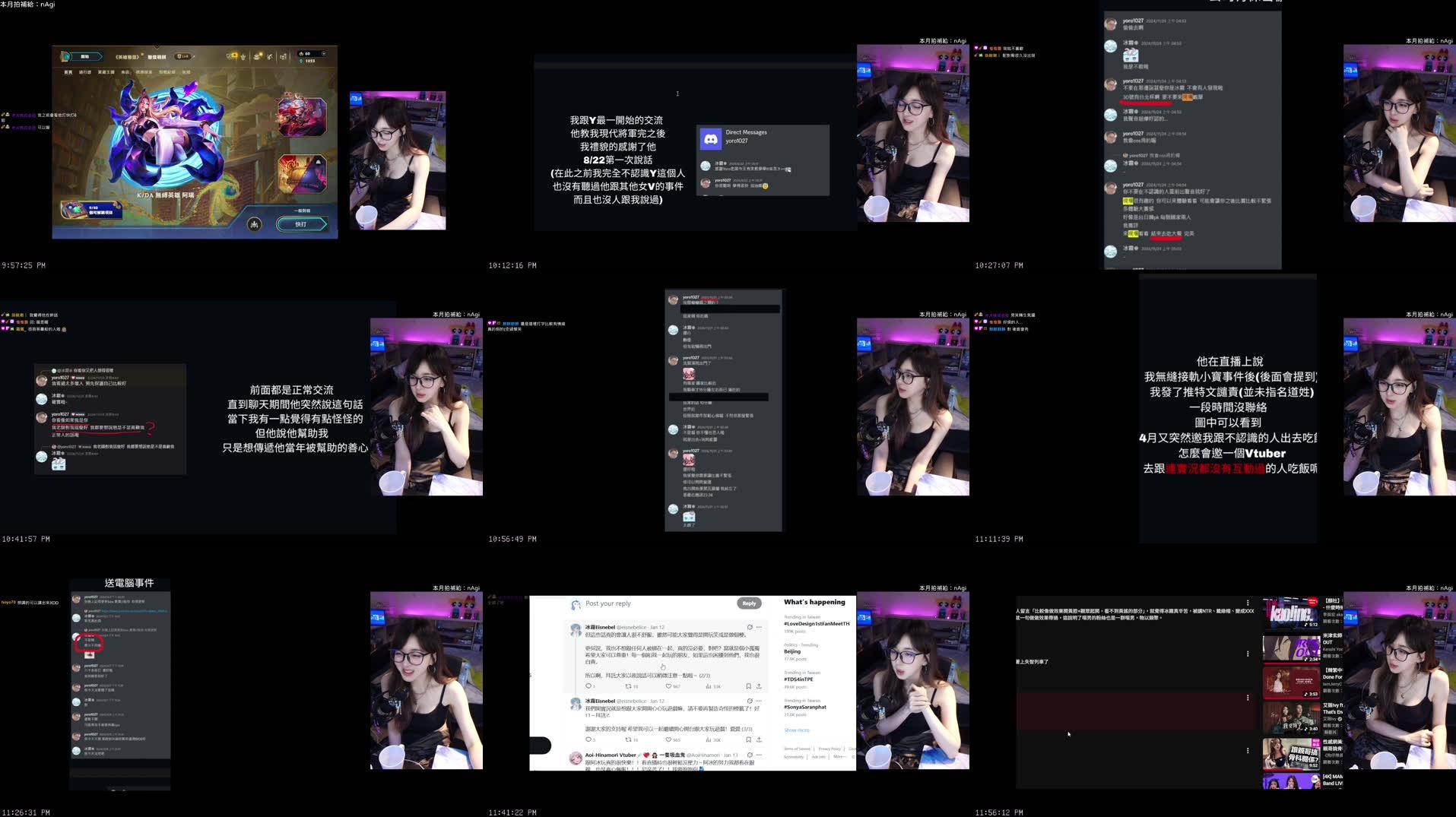Click the 快打 play button in League
1456x817 pixels.
(x=302, y=224)
